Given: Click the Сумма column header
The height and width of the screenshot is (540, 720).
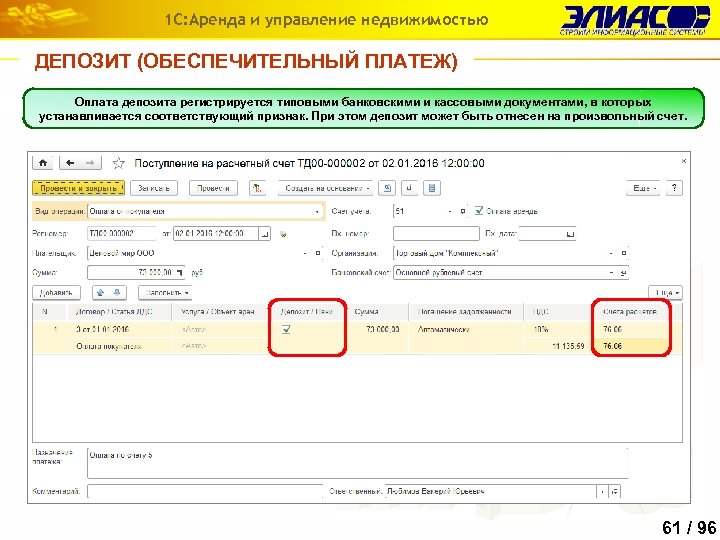Looking at the screenshot, I should (377, 312).
